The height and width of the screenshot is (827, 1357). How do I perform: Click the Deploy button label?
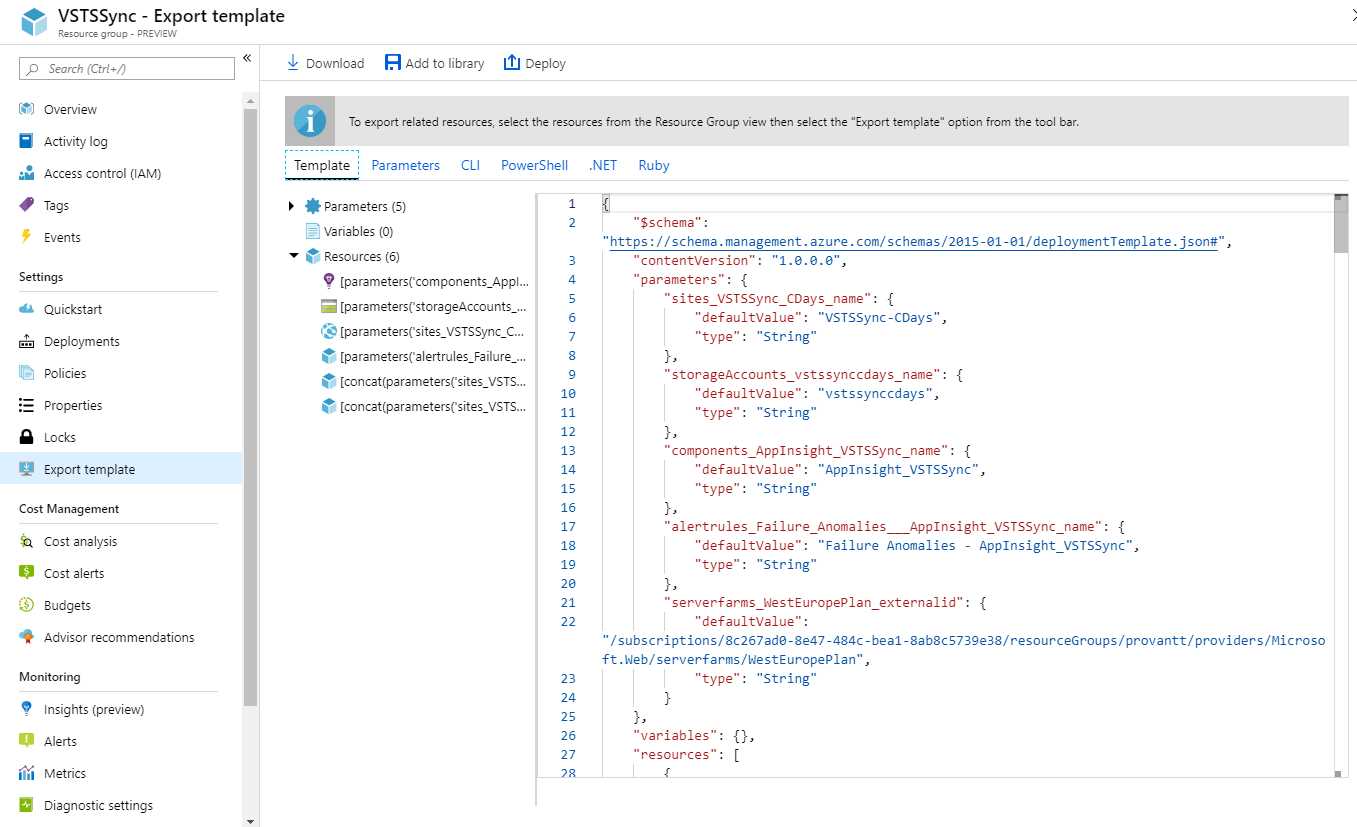pyautogui.click(x=546, y=63)
